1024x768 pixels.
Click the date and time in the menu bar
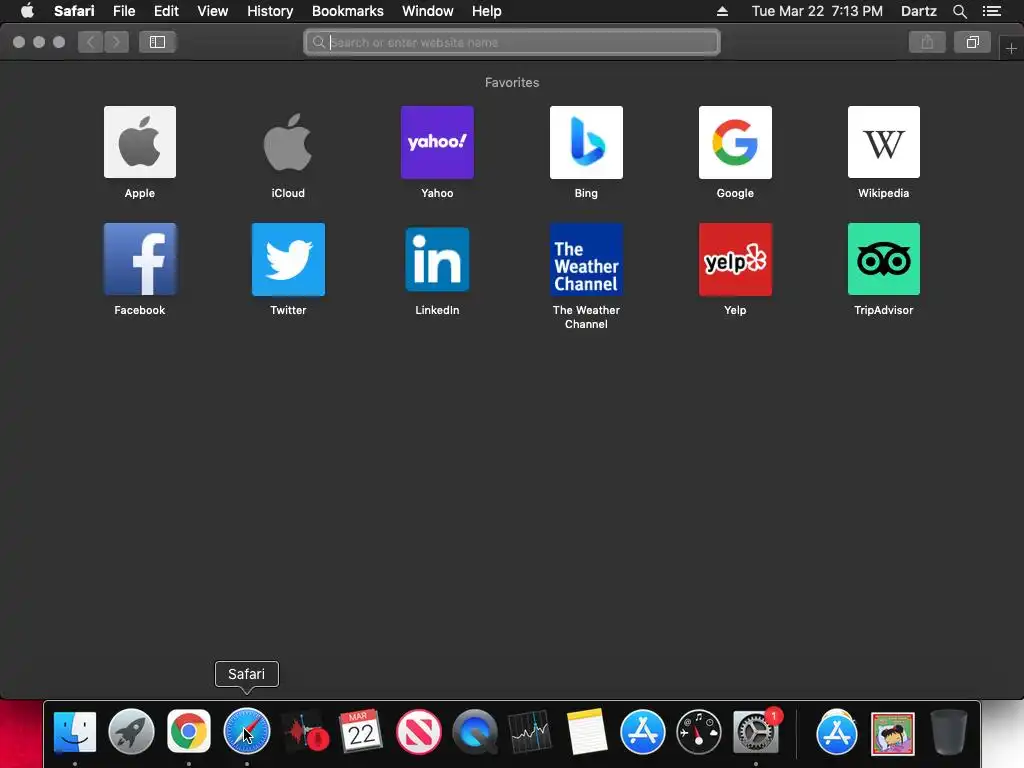(817, 11)
